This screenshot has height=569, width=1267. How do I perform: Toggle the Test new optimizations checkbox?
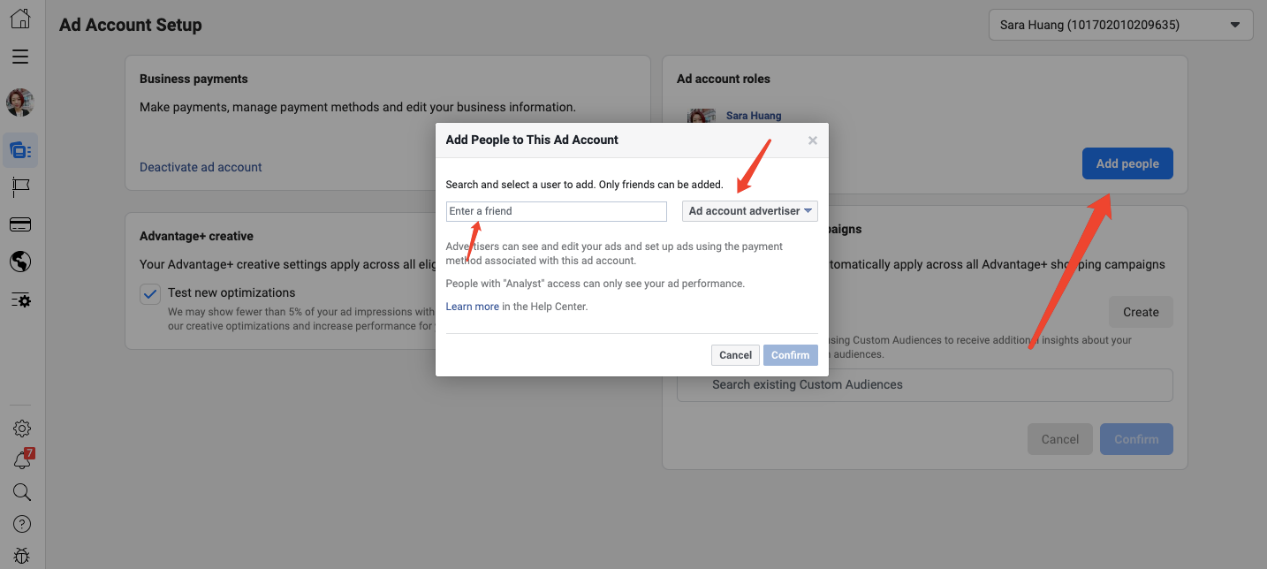coord(150,294)
